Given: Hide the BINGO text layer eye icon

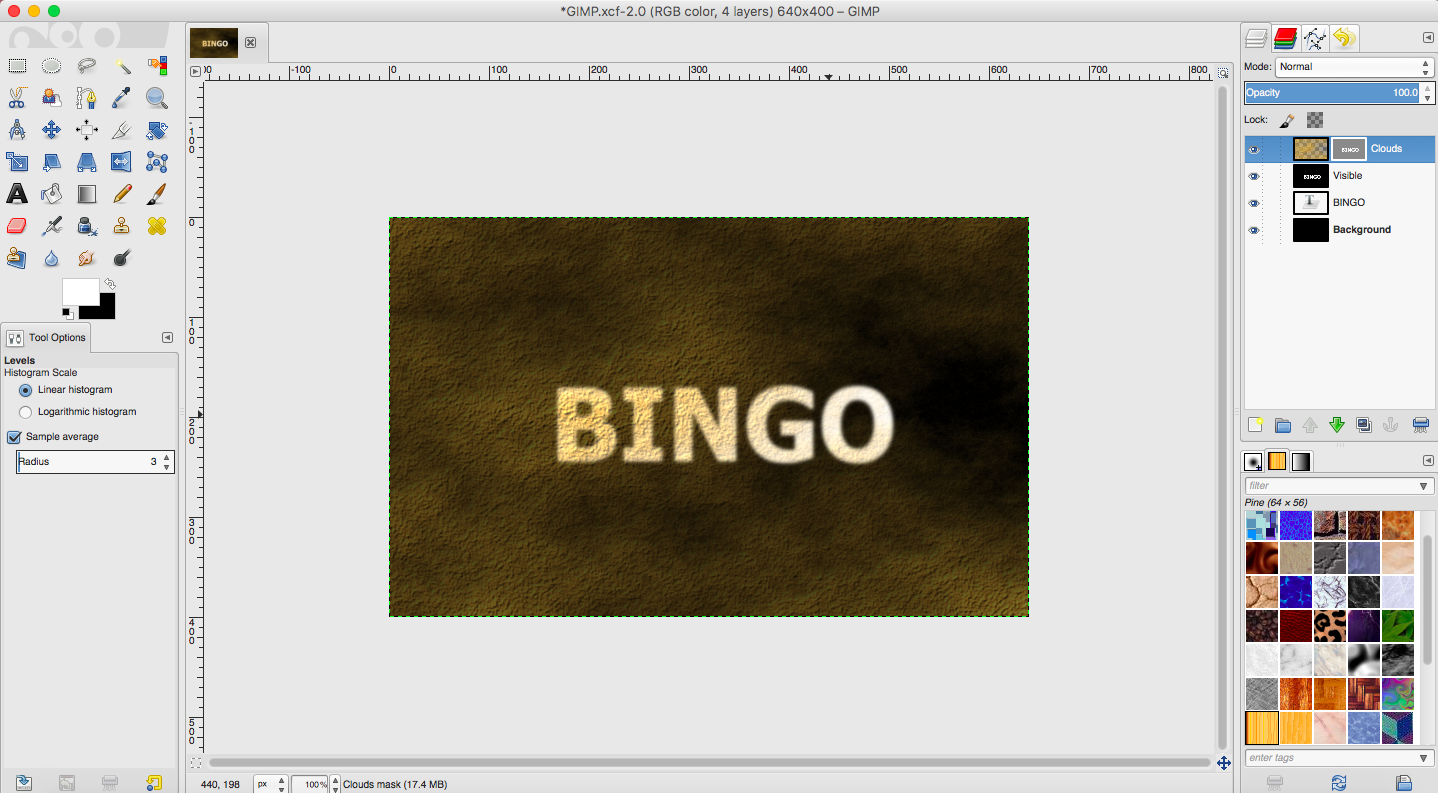Looking at the screenshot, I should point(1254,203).
